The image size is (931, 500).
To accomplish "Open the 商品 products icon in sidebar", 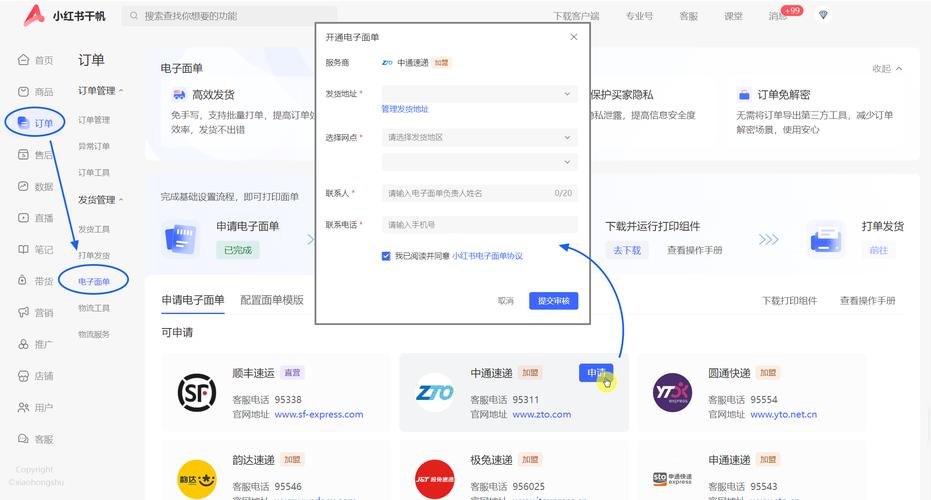I will (x=23, y=91).
